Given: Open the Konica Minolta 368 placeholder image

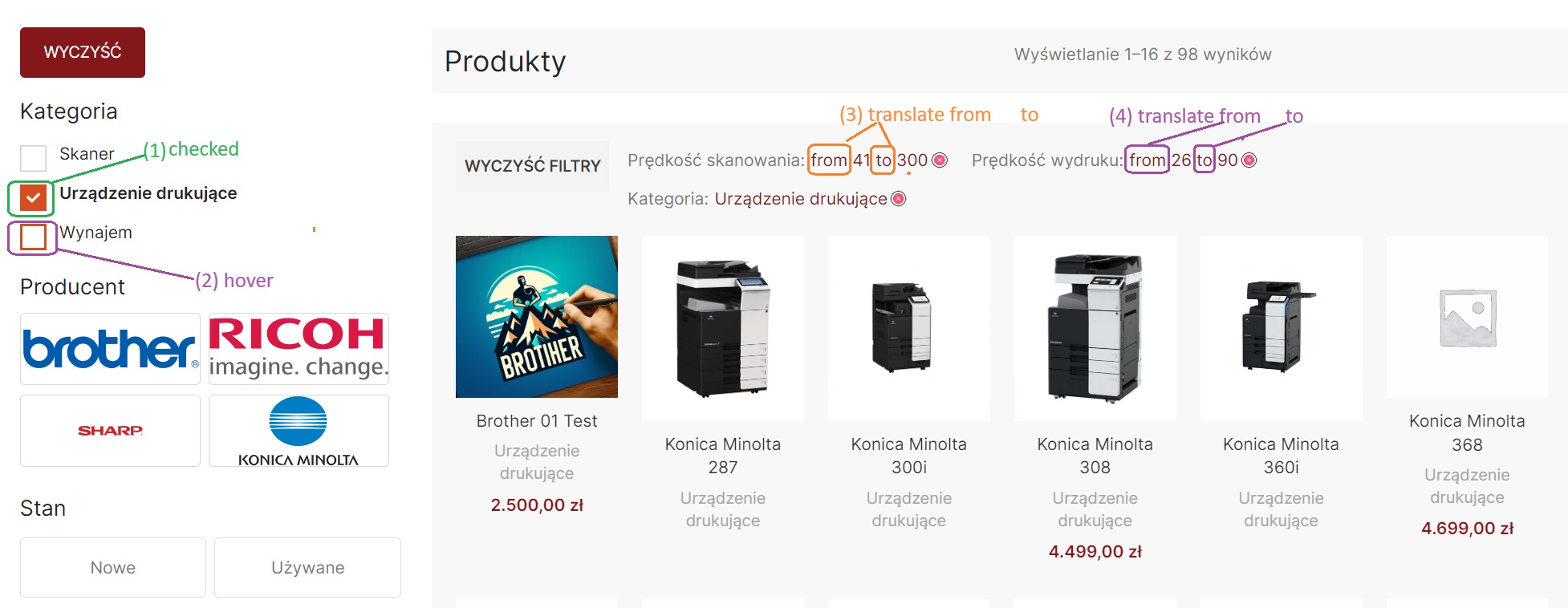Looking at the screenshot, I should click(x=1467, y=317).
